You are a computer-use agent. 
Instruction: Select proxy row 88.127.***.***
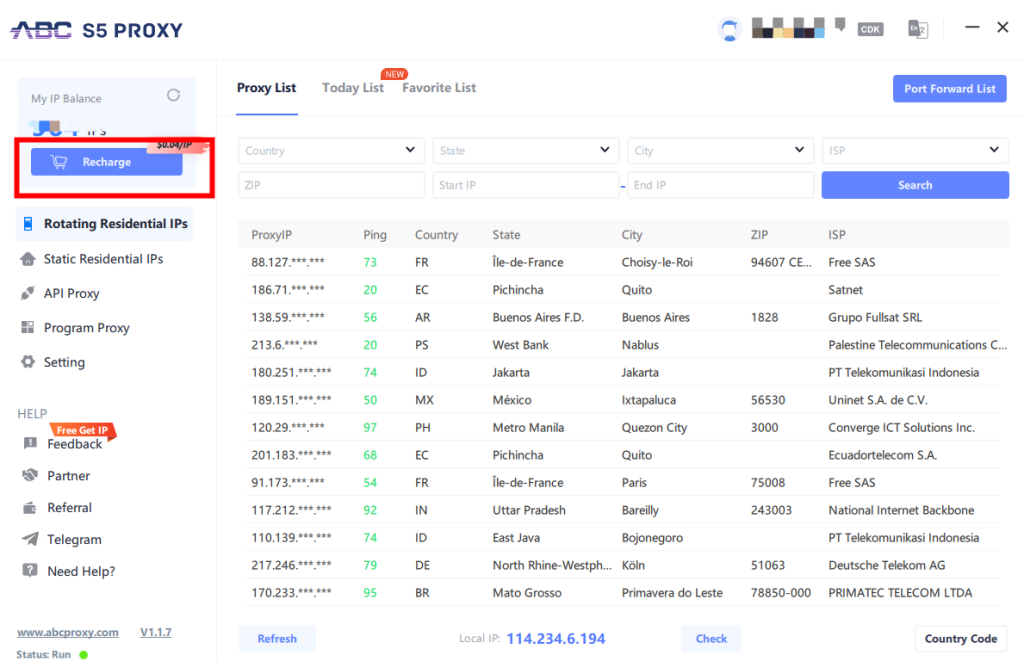(623, 262)
